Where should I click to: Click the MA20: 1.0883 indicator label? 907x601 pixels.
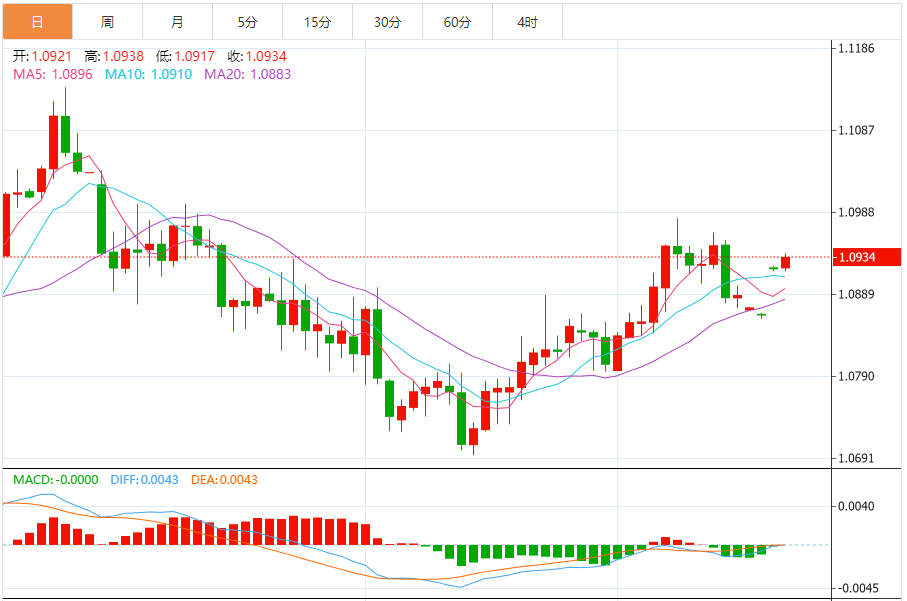248,74
